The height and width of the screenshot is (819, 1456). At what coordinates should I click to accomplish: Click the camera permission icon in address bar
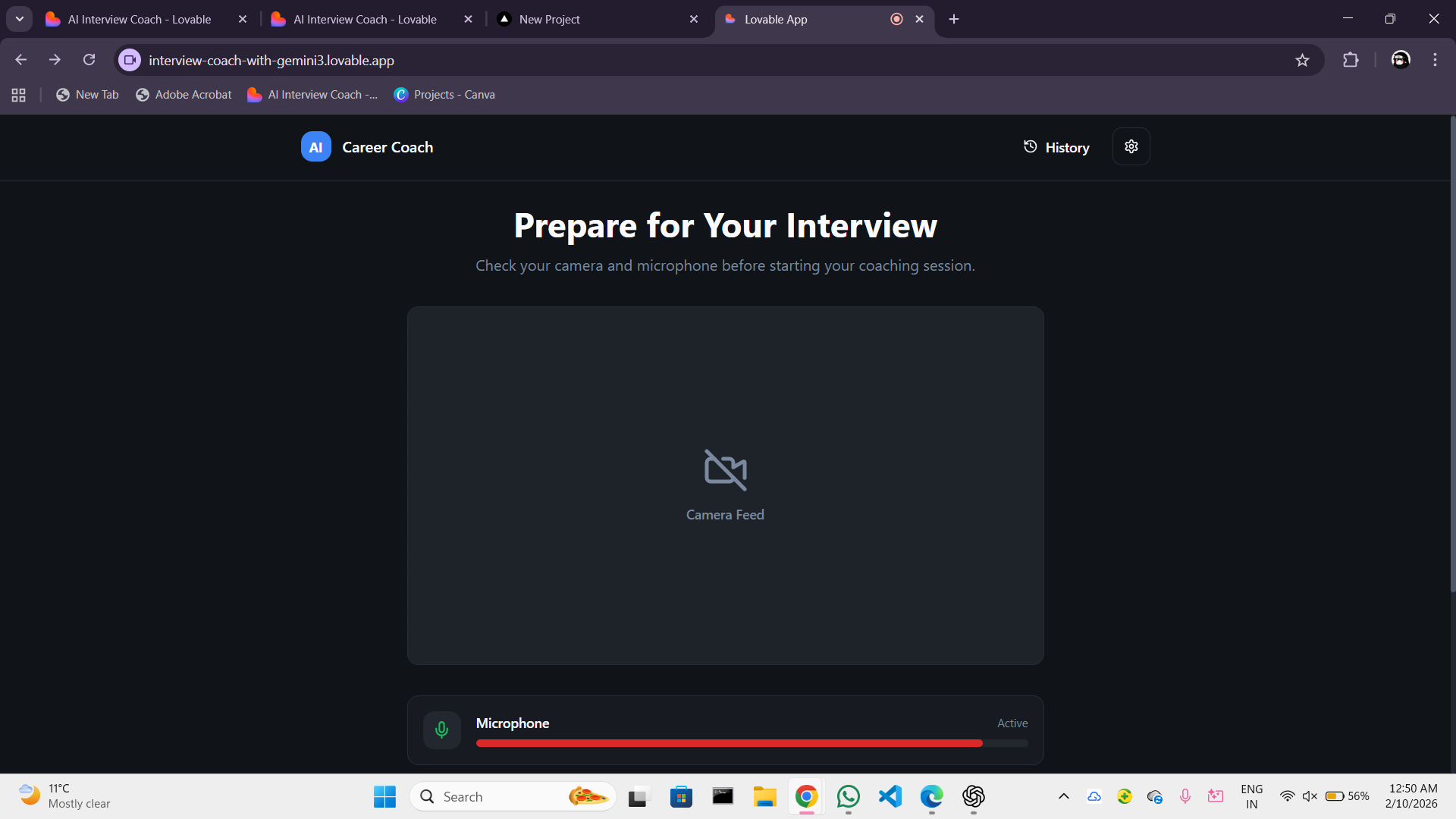coord(130,60)
